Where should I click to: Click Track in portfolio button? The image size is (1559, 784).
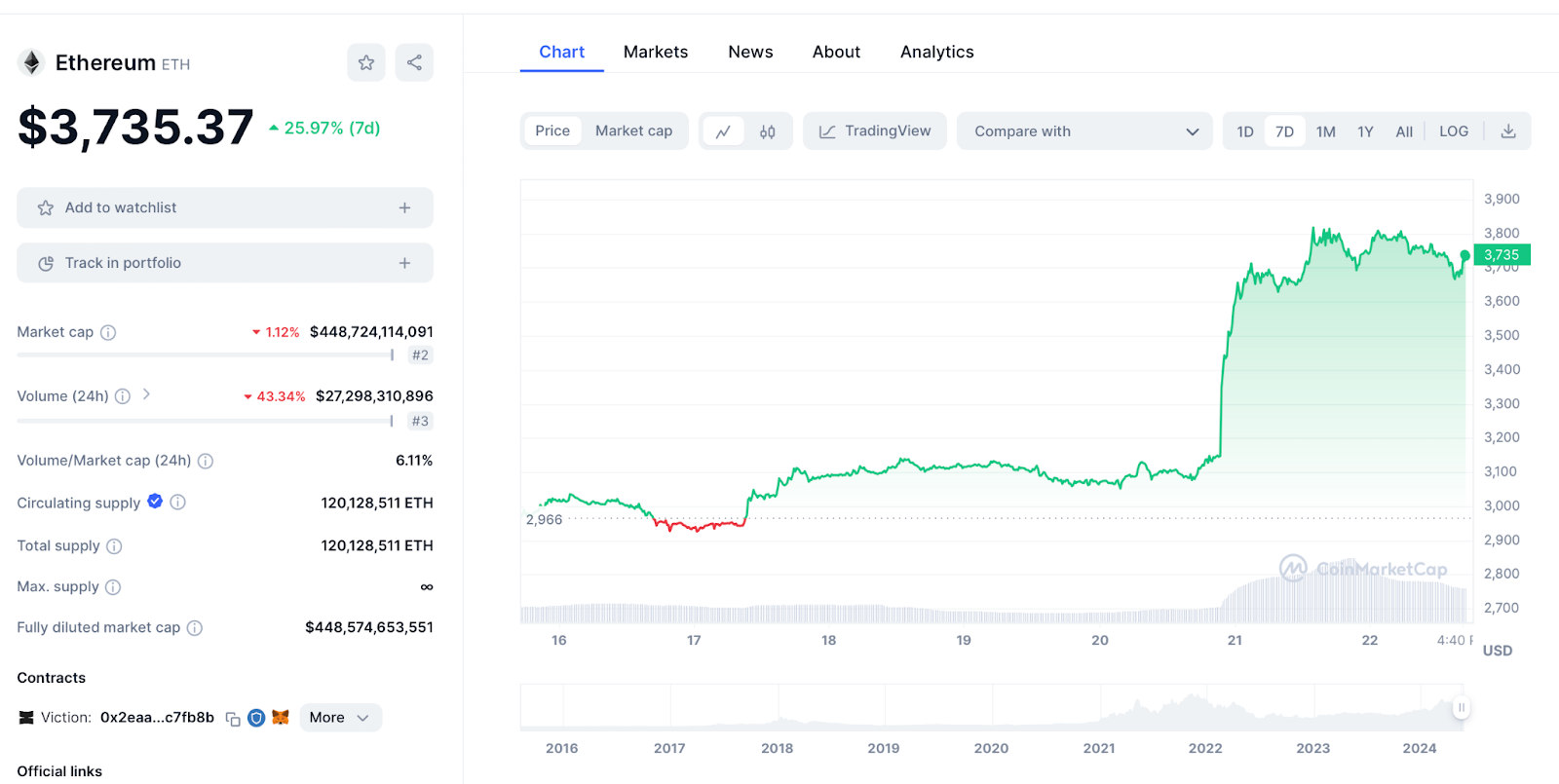tap(225, 263)
